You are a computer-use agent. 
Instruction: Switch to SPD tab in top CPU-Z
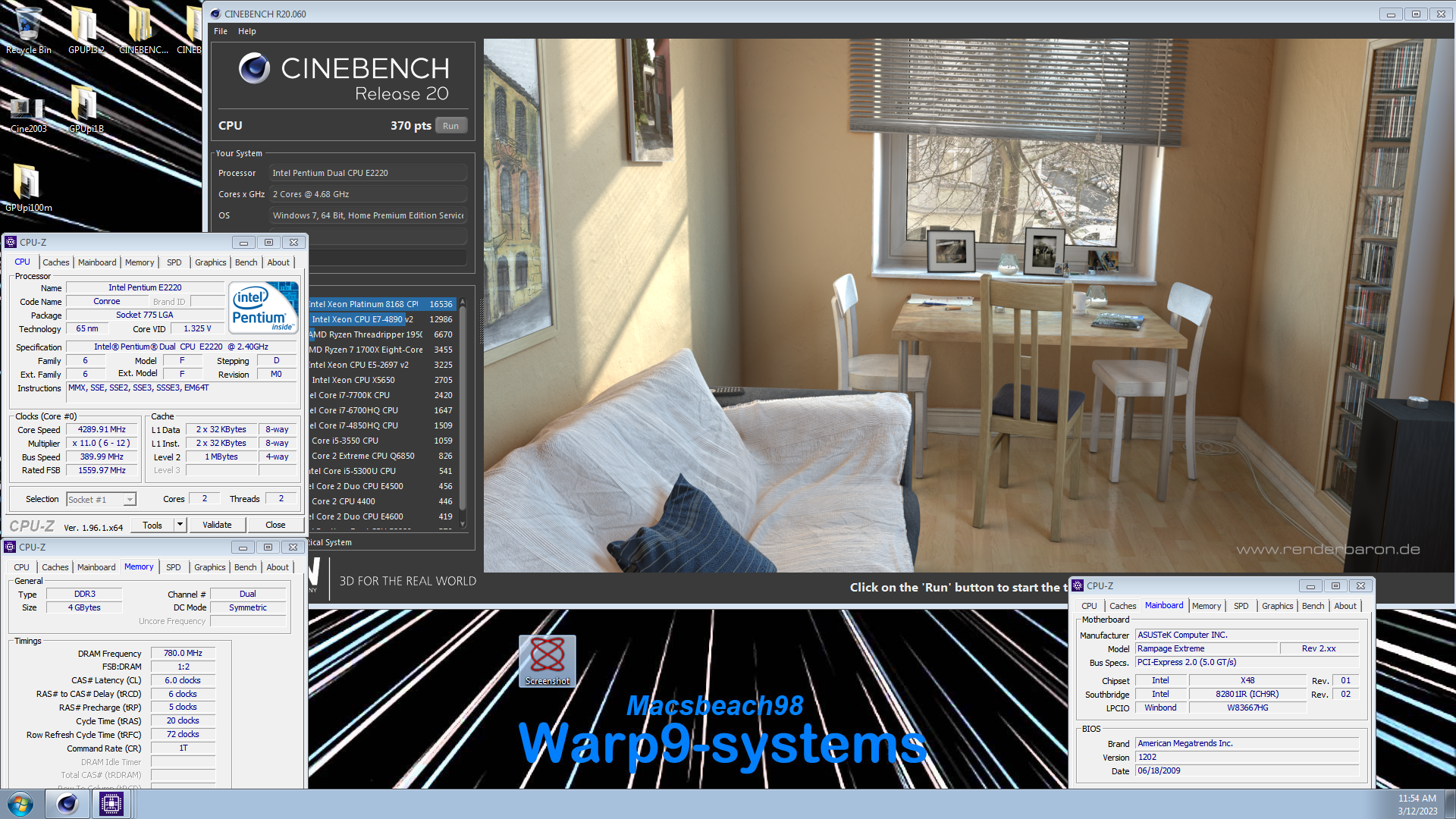pyautogui.click(x=174, y=262)
